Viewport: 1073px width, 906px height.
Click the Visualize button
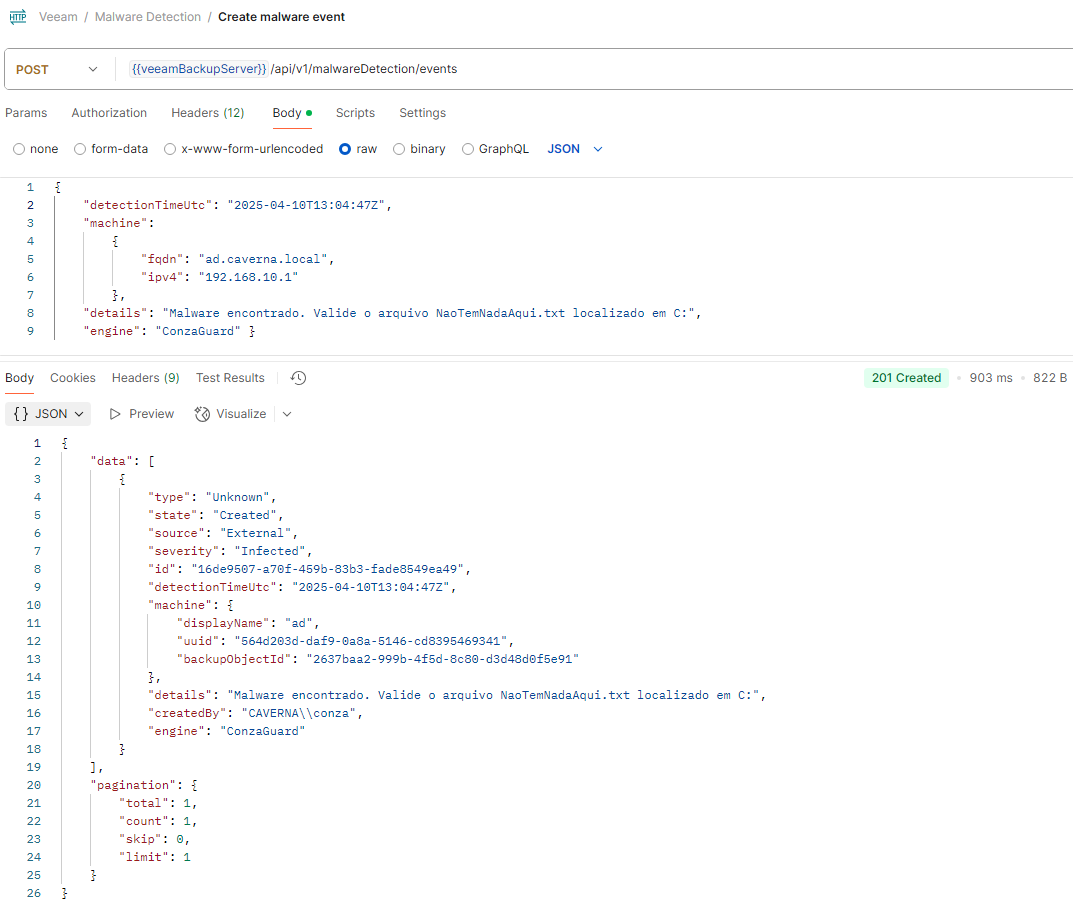tap(231, 414)
